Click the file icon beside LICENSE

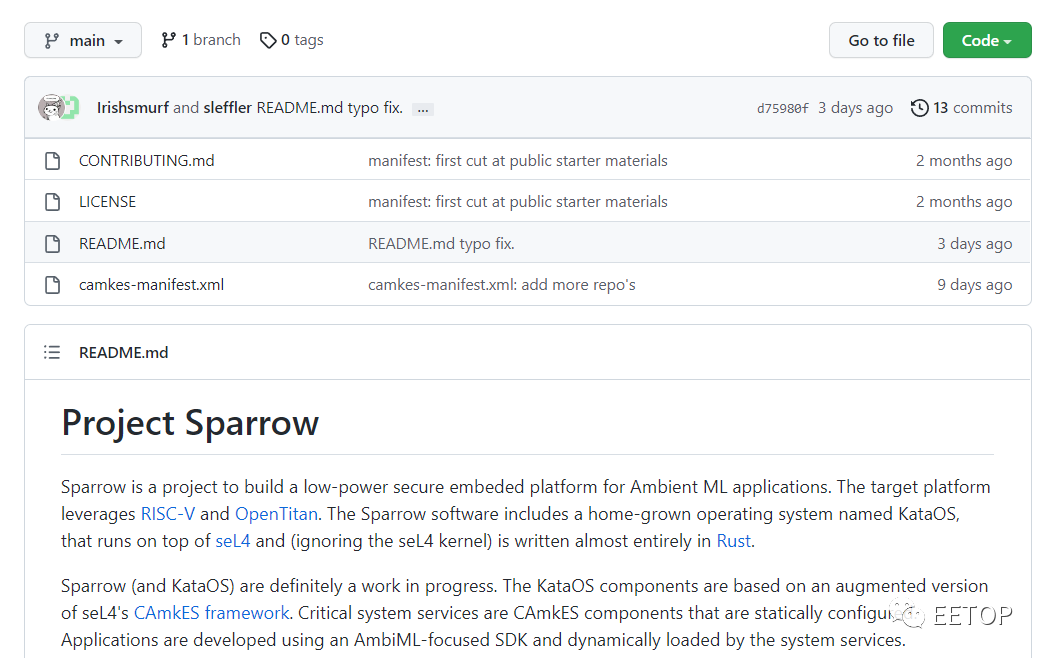53,202
